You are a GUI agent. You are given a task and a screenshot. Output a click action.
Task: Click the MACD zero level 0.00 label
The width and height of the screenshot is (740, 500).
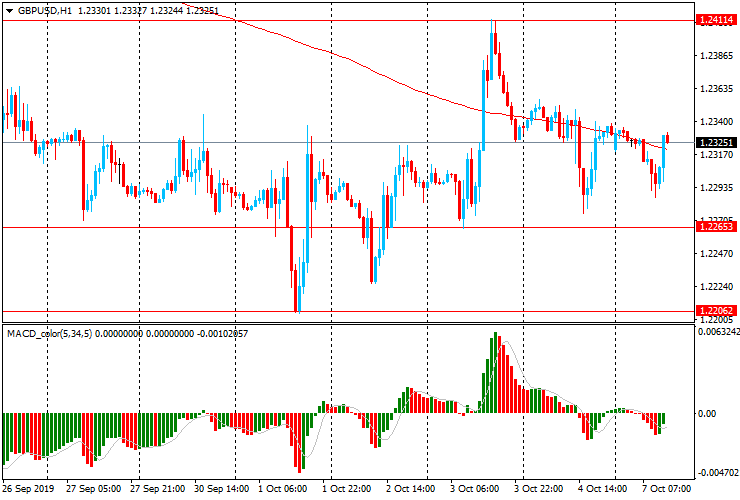[x=707, y=413]
